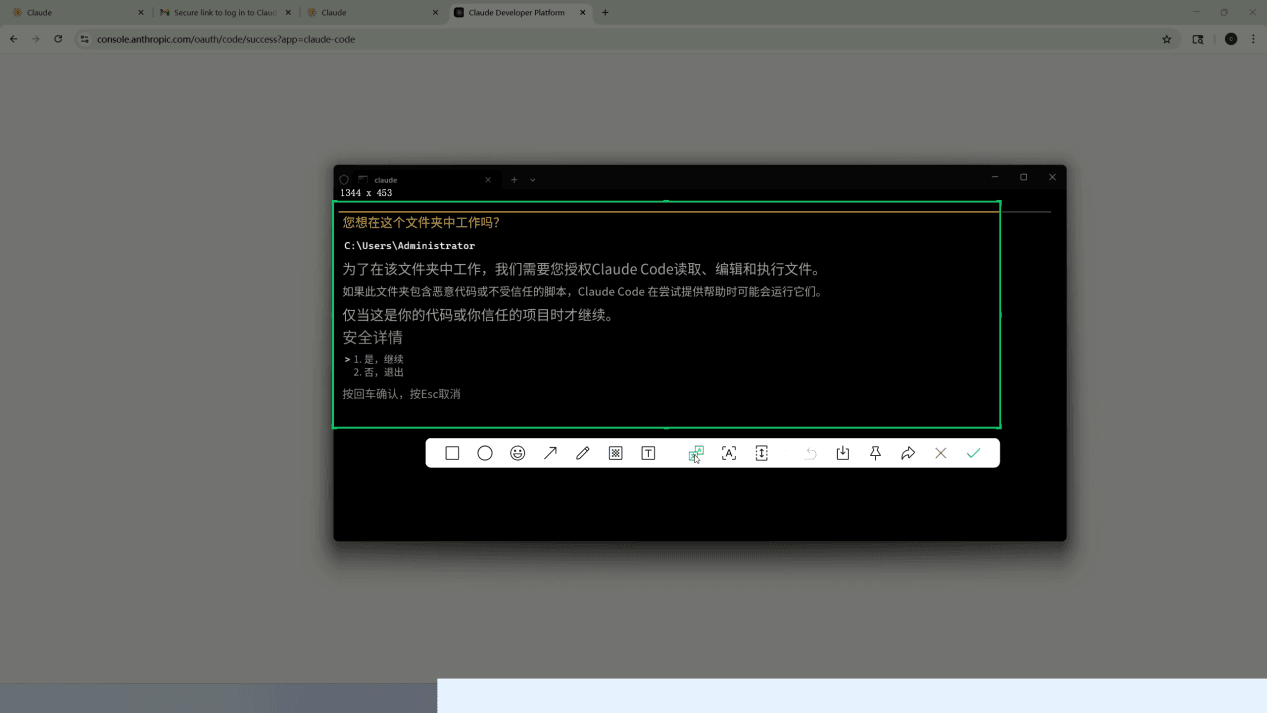
Task: Activate the mosaic blur tool
Action: pyautogui.click(x=616, y=453)
